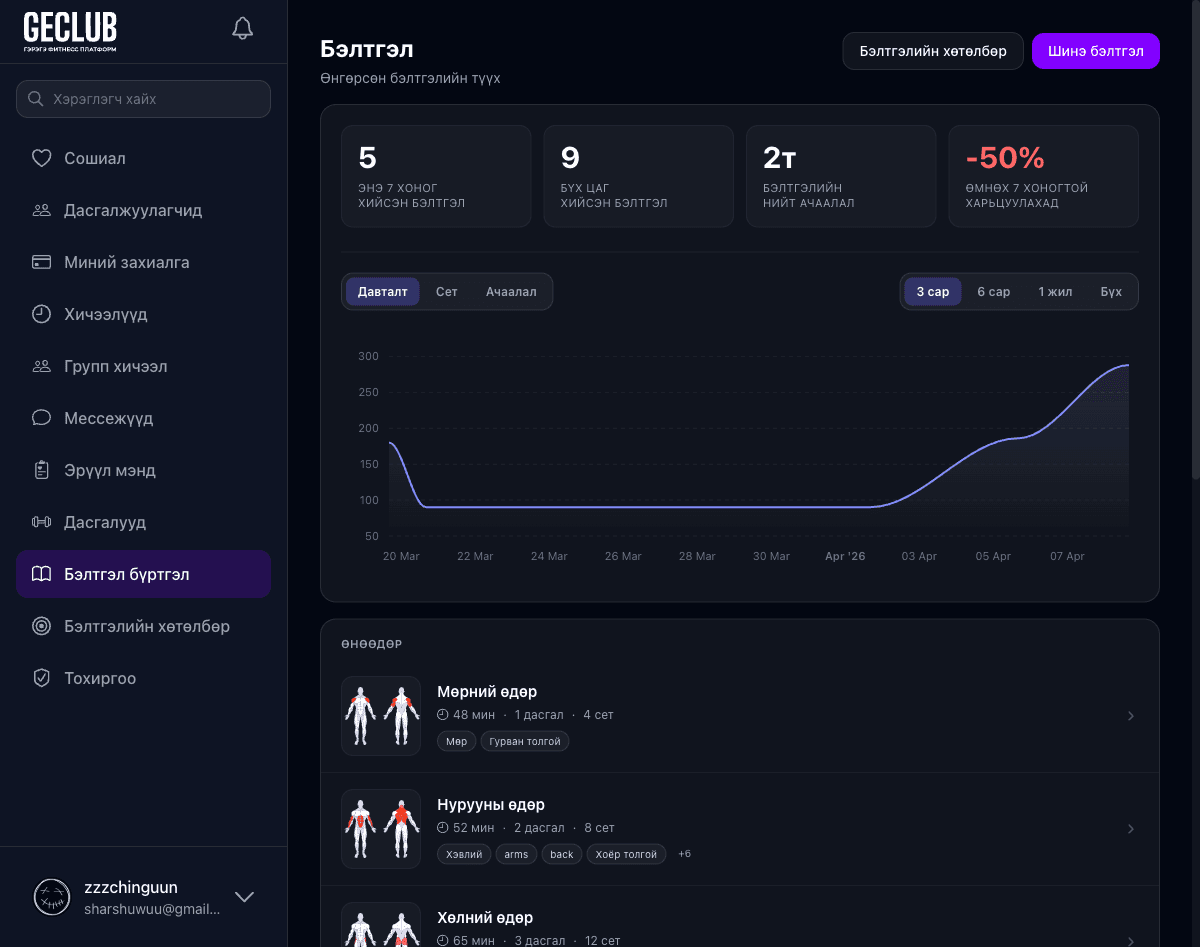Image resolution: width=1200 pixels, height=947 pixels.
Task: Expand the zzzchinguun account menu chevron
Action: coord(244,897)
